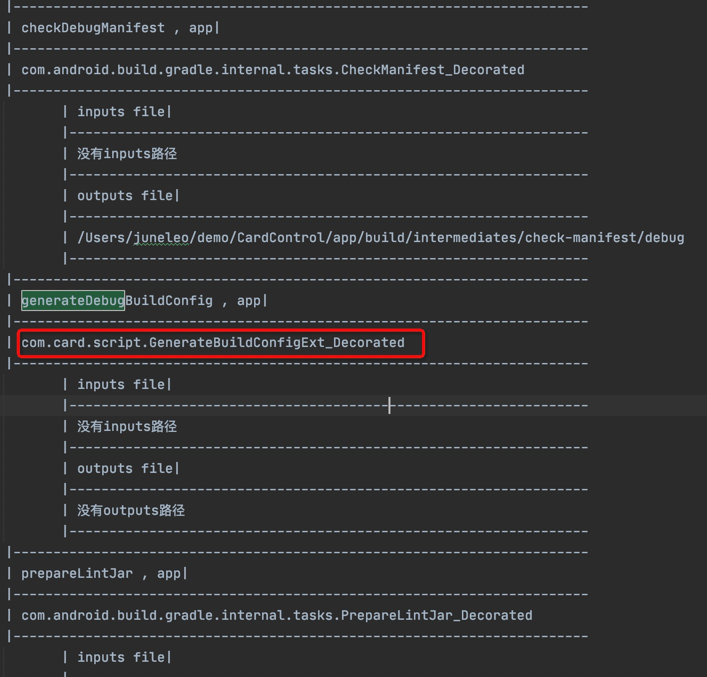The image size is (707, 677).
Task: Click the first '没有inputs路径' line
Action: [x=126, y=154]
